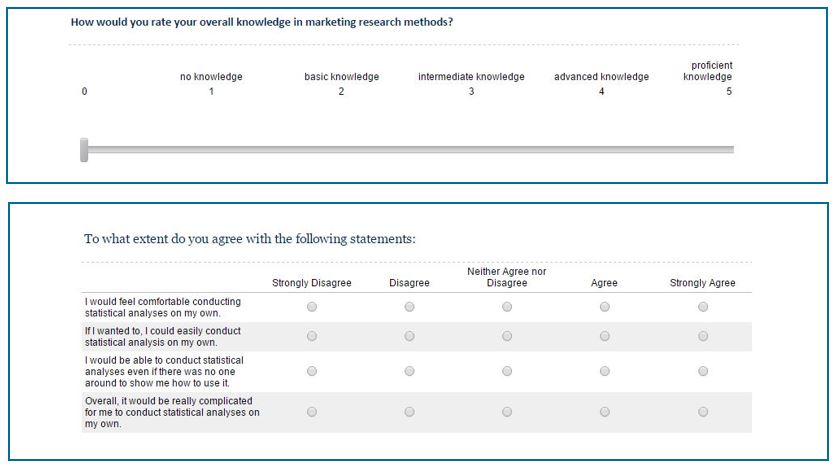The width and height of the screenshot is (839, 470).
Task: Select Neither Agree nor Disagree for comfortable statement
Action: click(507, 307)
